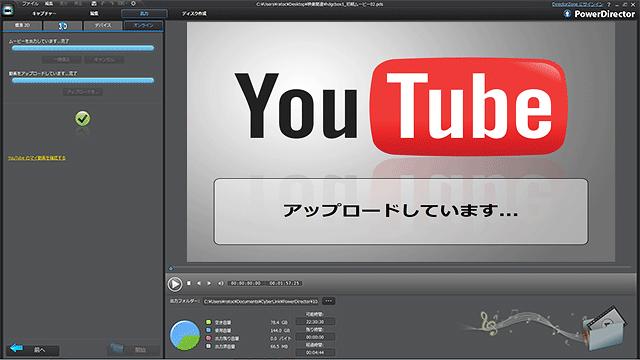The image size is (640, 360).
Task: Switch to the キャプチャー module
Action: [x=44, y=13]
